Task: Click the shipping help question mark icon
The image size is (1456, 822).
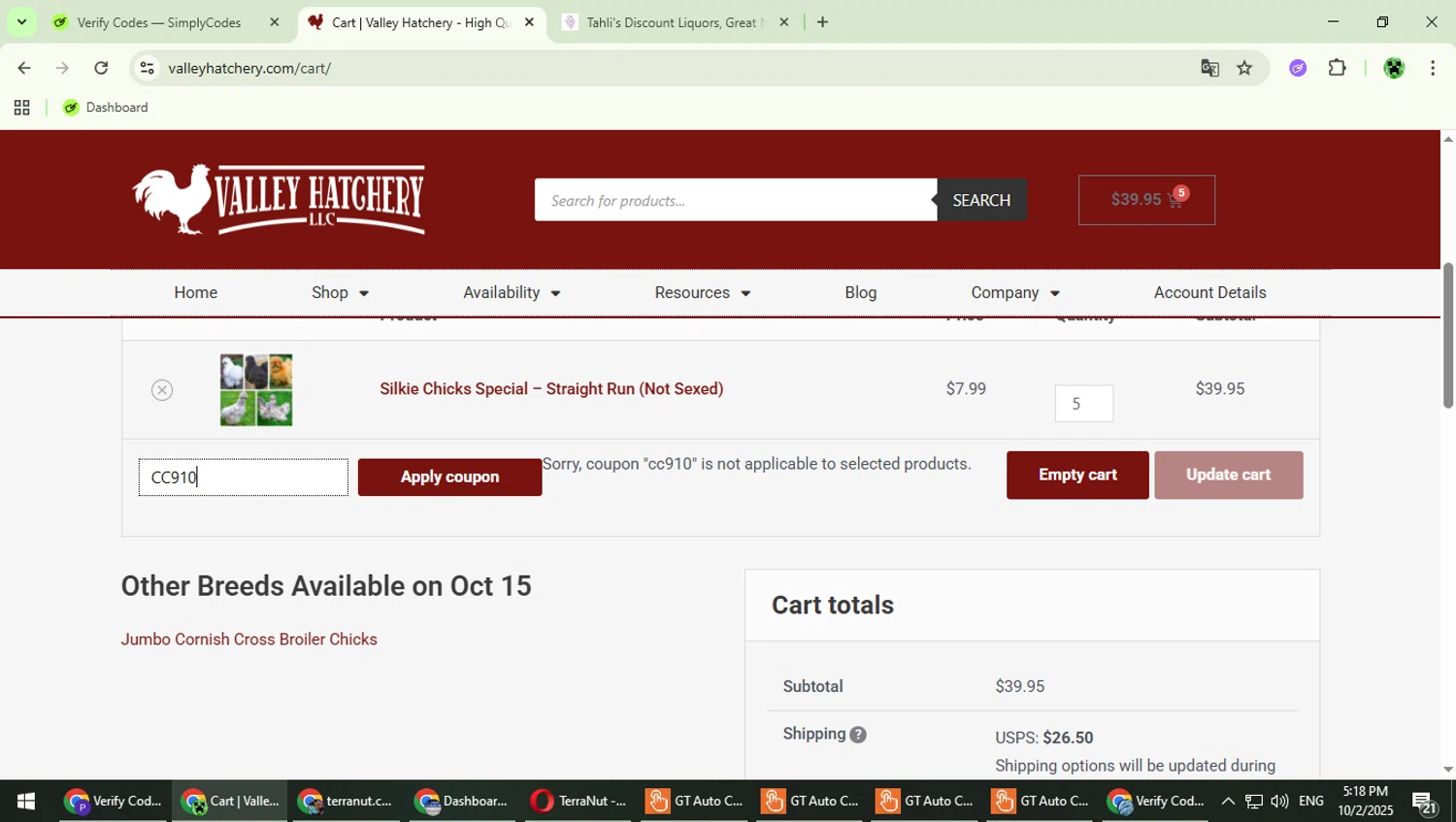Action: 858,735
